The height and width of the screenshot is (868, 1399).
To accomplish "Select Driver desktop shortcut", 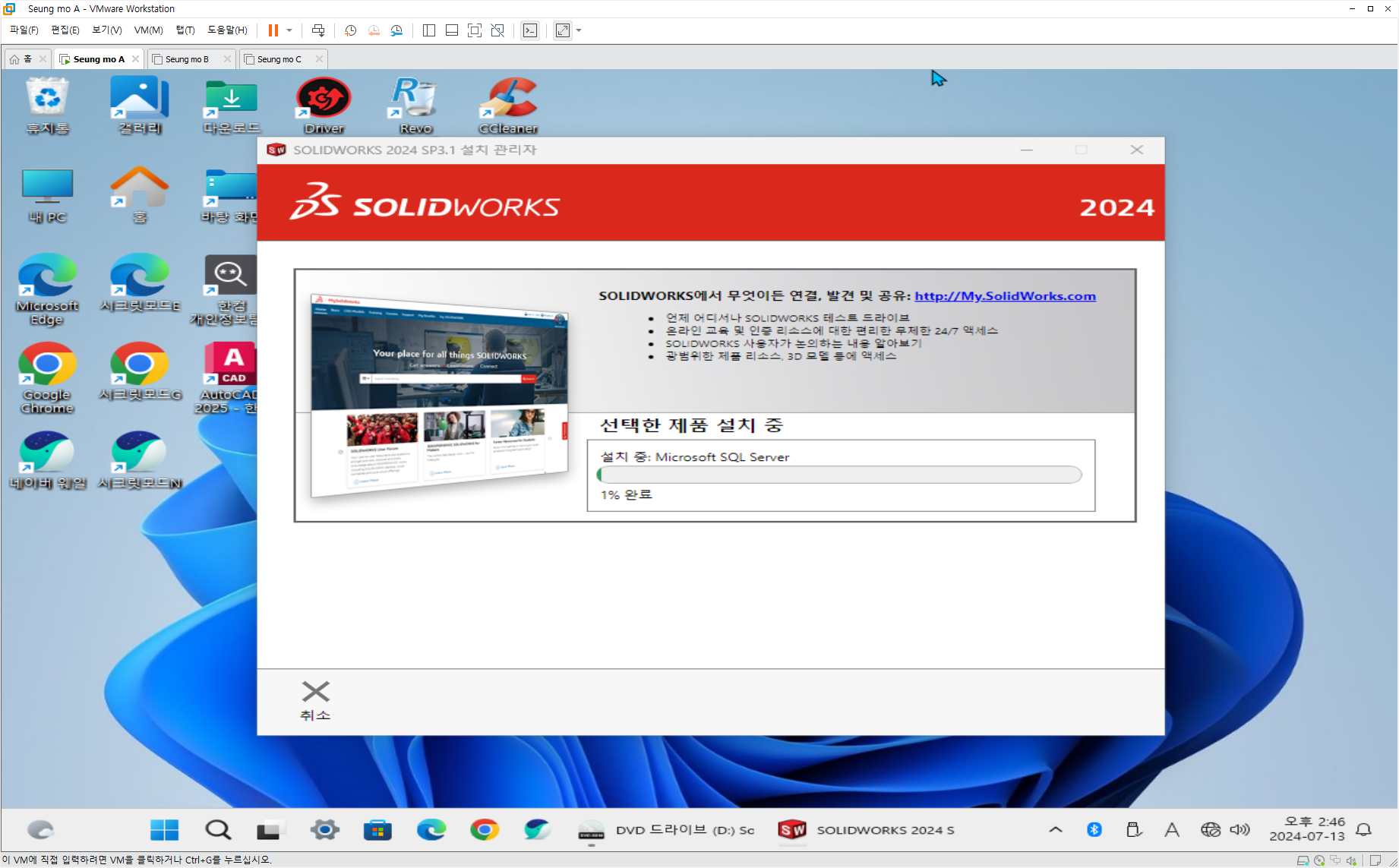I will pos(324,106).
